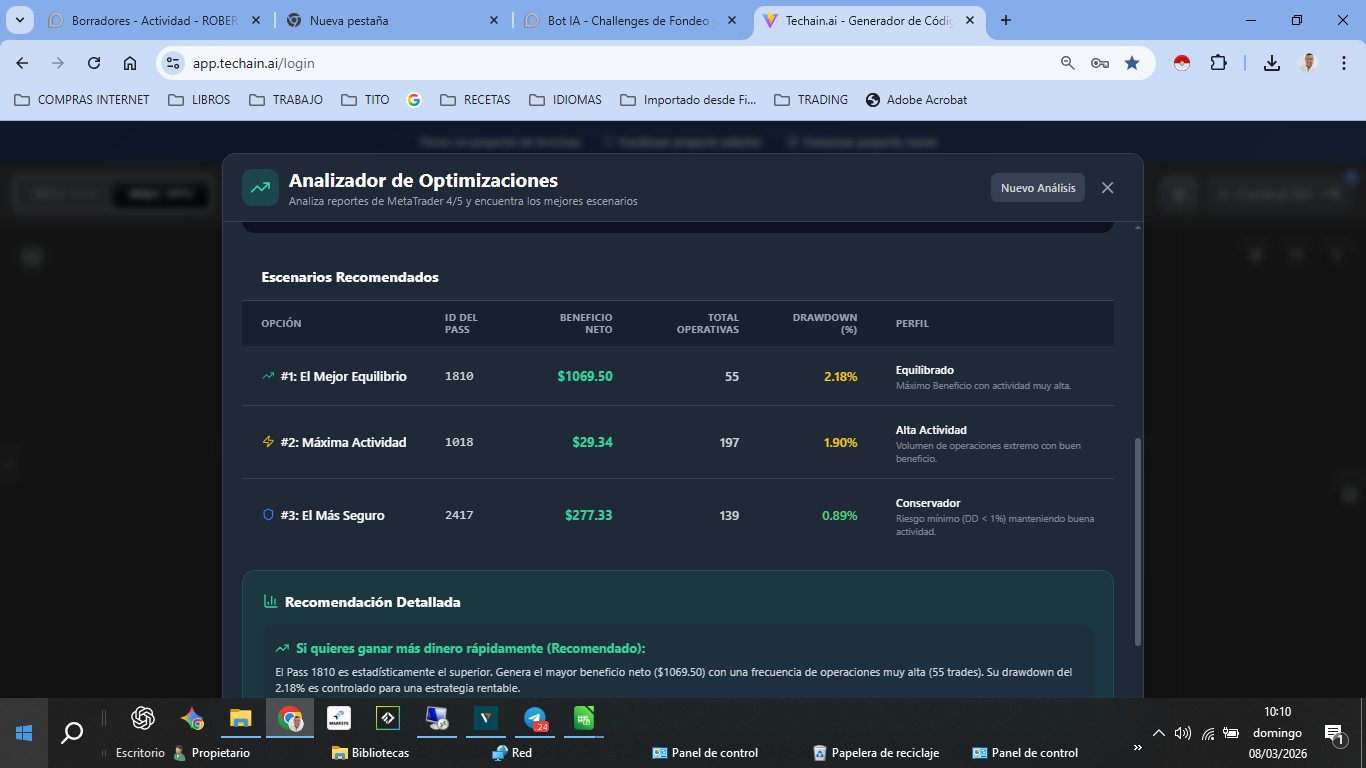The width and height of the screenshot is (1366, 768).
Task: Open the password manager key icon
Action: pyautogui.click(x=1100, y=63)
